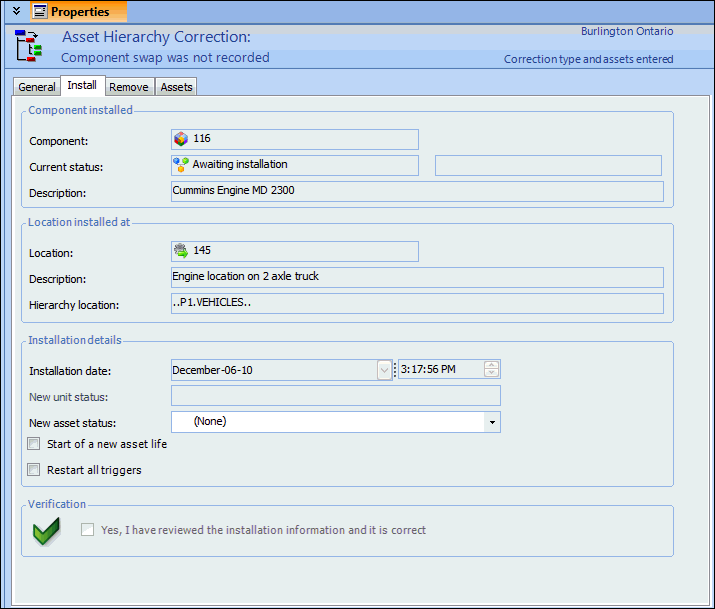Screen dimensions: 715x609
Task: Click the green verification checkmark icon
Action: point(46,531)
